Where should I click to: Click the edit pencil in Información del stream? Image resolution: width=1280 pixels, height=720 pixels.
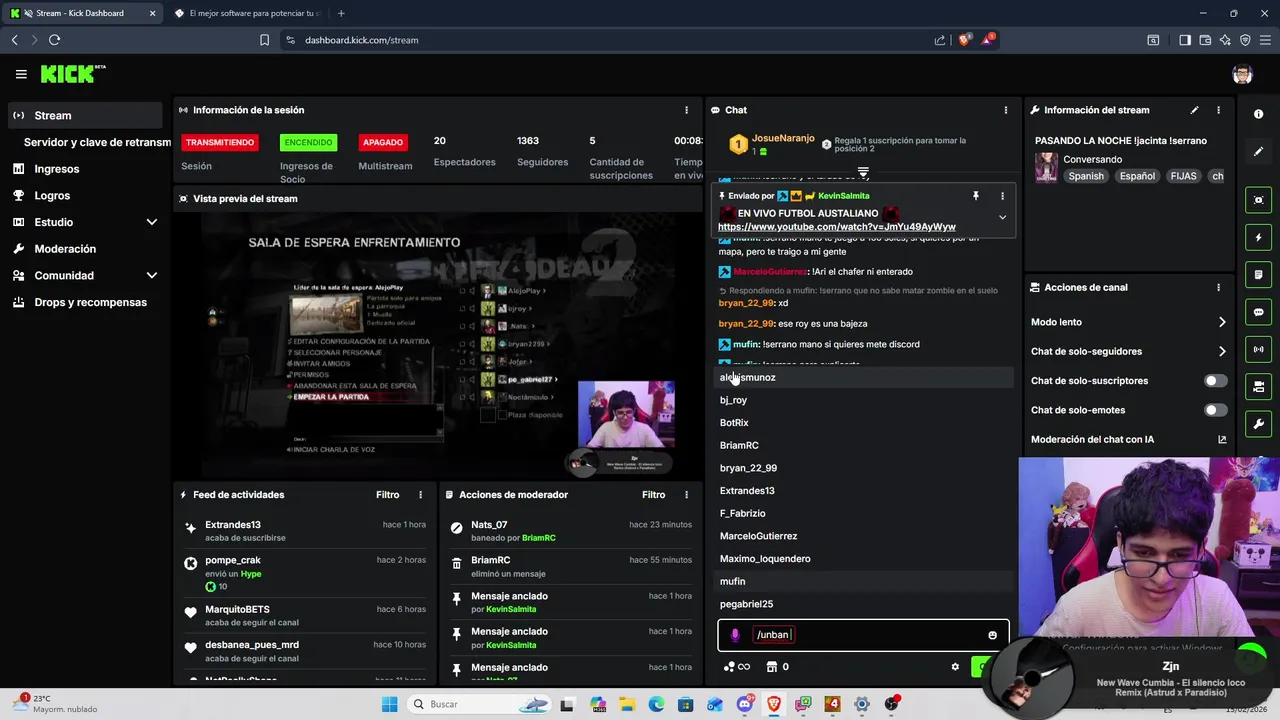1194,110
